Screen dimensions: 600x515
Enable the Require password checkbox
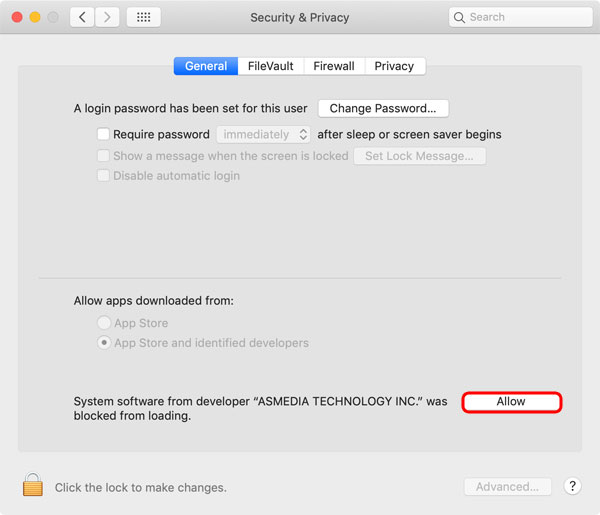point(103,134)
